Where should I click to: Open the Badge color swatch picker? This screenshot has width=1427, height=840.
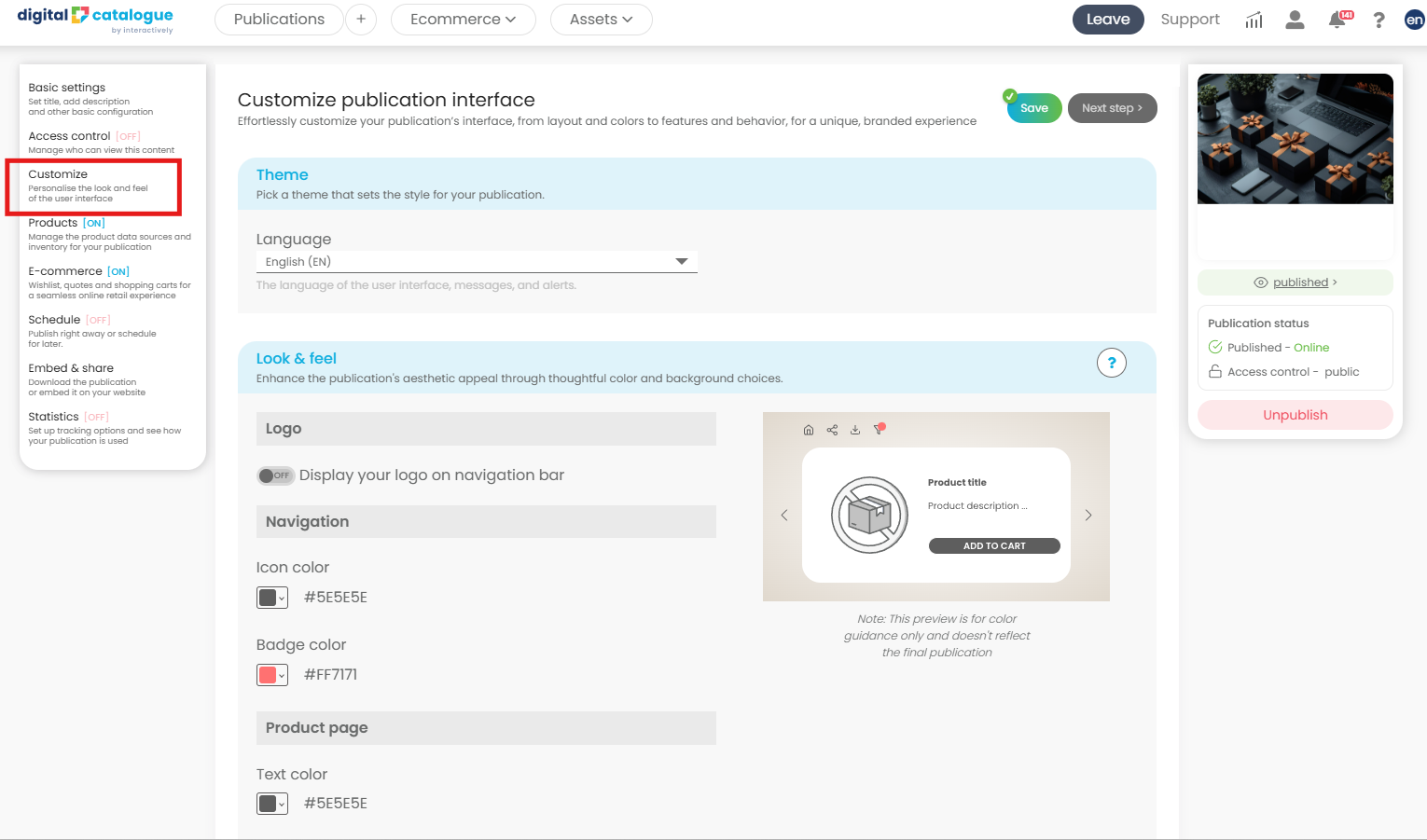click(271, 675)
